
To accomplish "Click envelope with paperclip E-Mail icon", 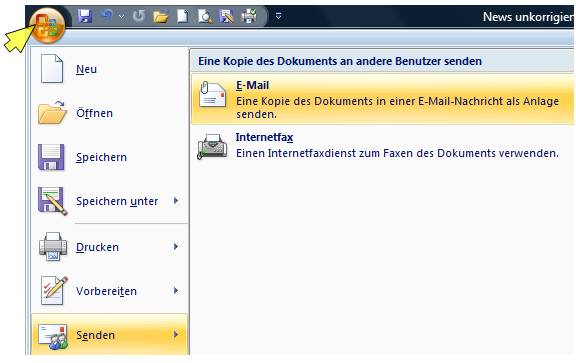I will click(212, 95).
